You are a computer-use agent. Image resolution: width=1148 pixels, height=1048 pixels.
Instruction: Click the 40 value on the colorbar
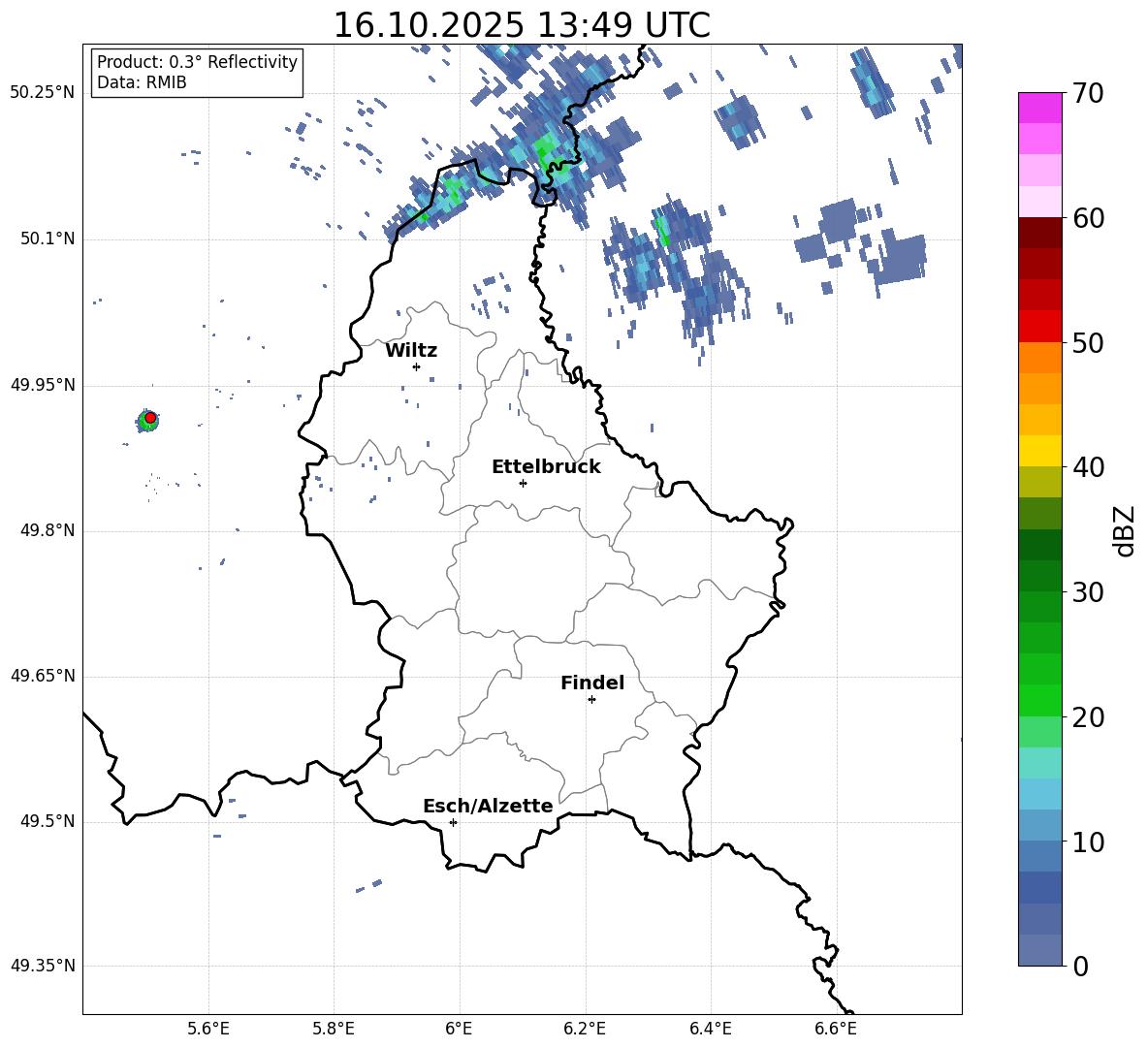pyautogui.click(x=1088, y=467)
